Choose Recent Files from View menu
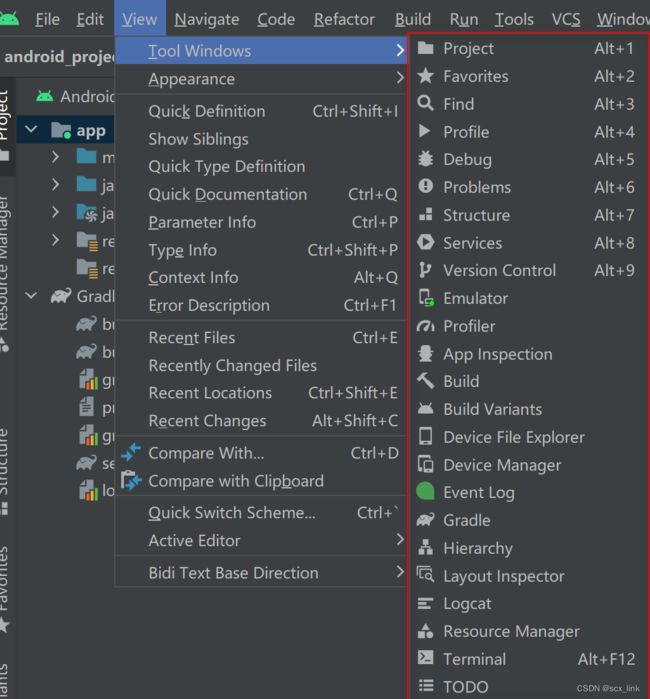Image resolution: width=650 pixels, height=699 pixels. [x=261, y=337]
